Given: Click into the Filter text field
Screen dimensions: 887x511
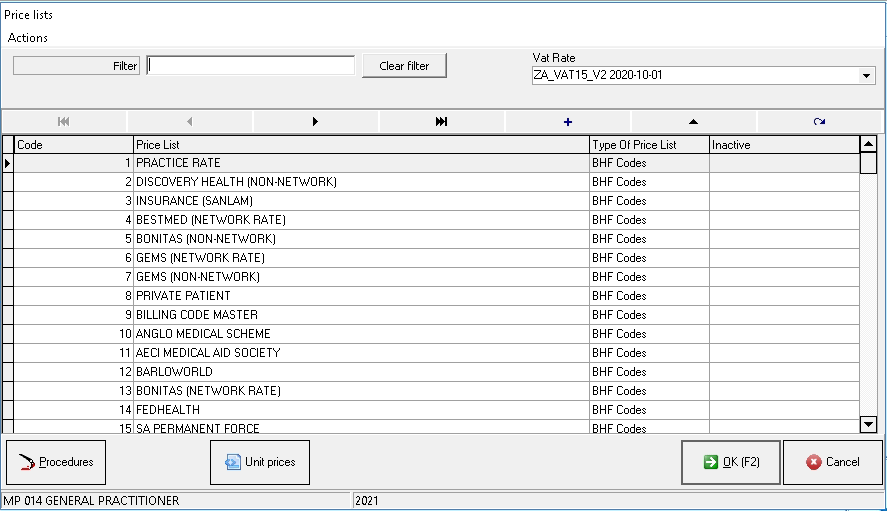Looking at the screenshot, I should click(x=251, y=66).
